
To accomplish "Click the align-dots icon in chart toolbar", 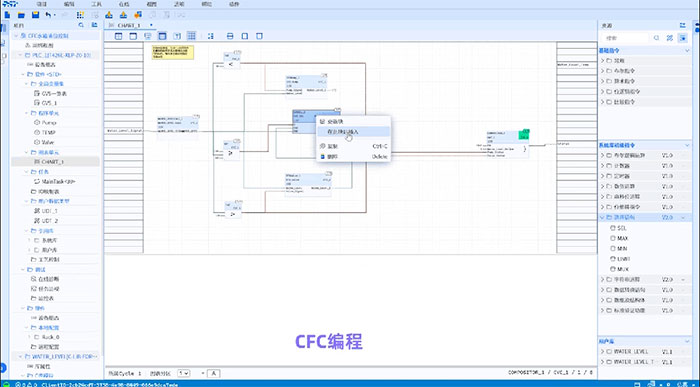I will tap(211, 36).
